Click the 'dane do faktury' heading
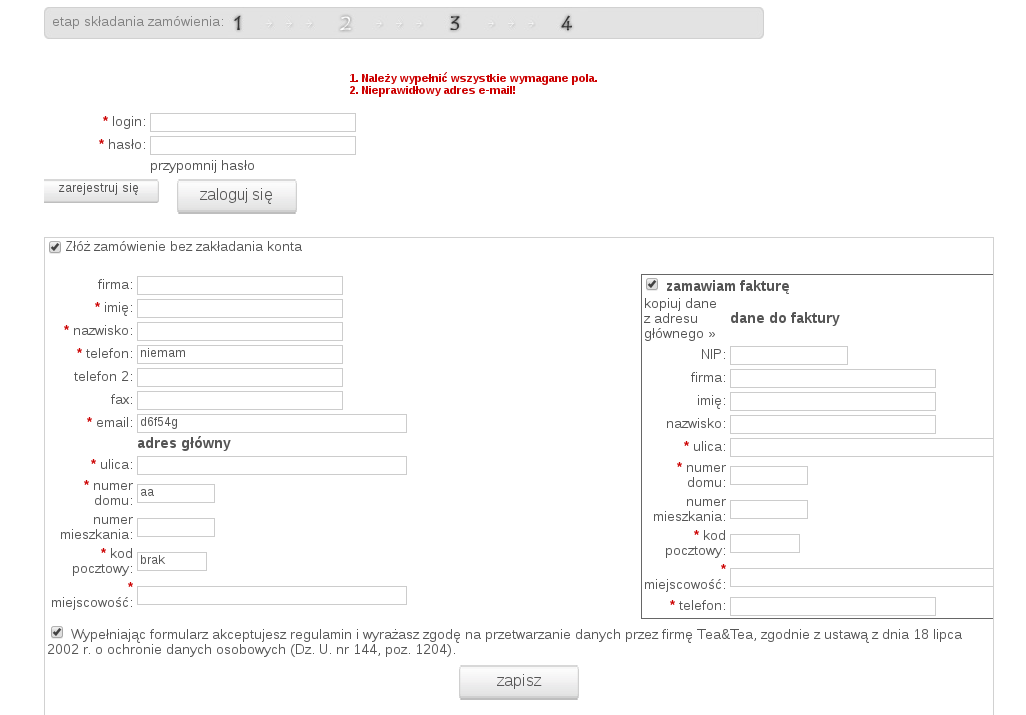The height and width of the screenshot is (715, 1026). tap(785, 318)
